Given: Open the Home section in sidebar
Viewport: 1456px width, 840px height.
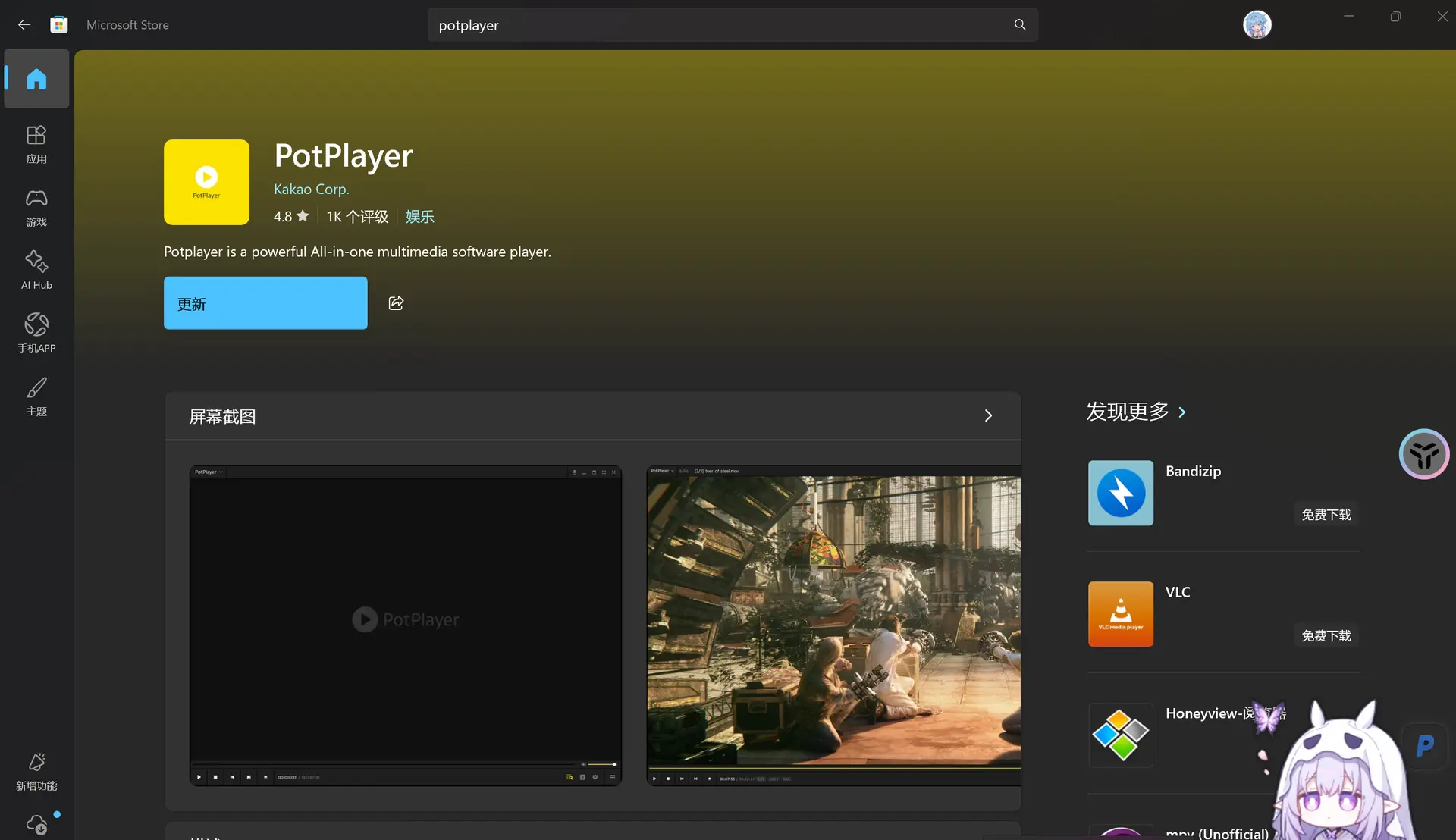Looking at the screenshot, I should [x=36, y=79].
